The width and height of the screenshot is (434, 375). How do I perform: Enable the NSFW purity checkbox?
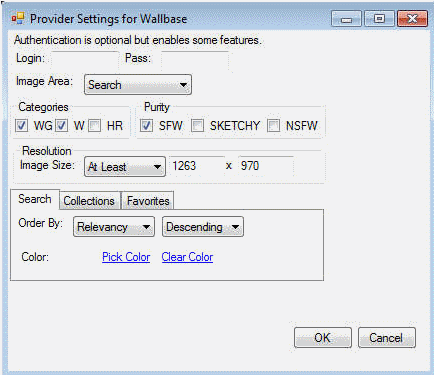tap(273, 126)
